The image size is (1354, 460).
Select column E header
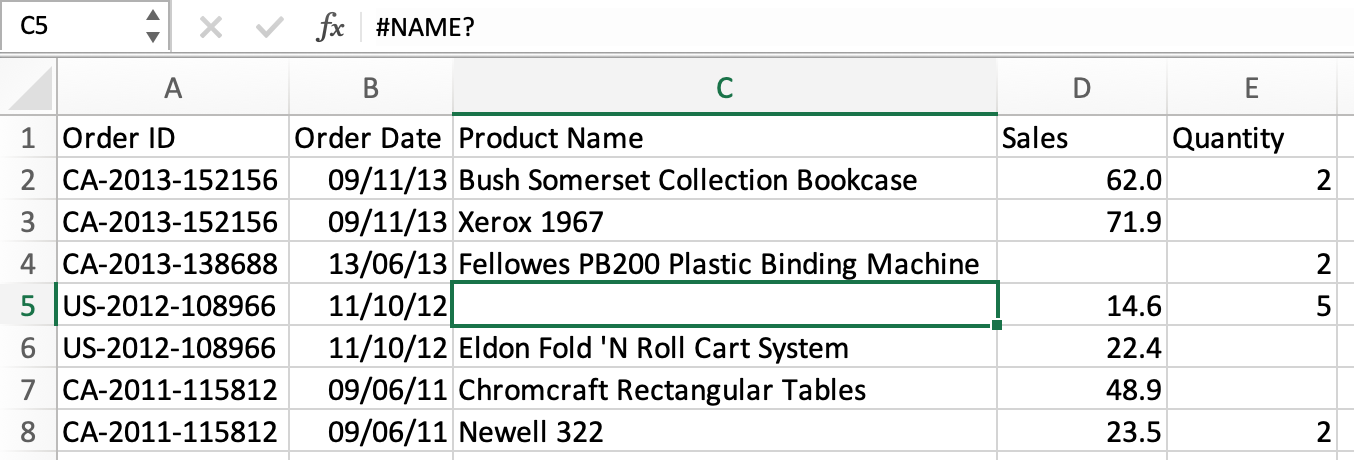coord(1251,88)
